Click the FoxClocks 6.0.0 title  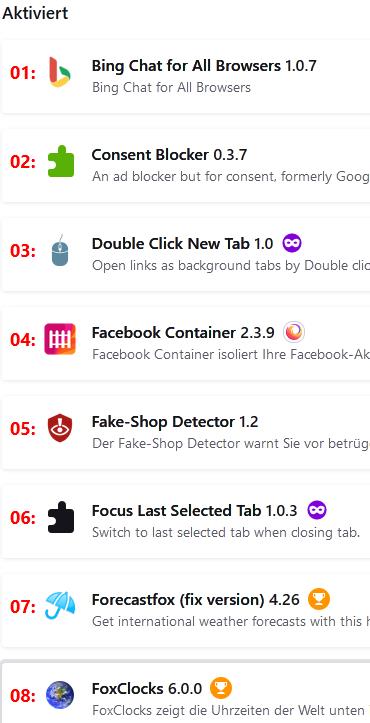pos(147,688)
